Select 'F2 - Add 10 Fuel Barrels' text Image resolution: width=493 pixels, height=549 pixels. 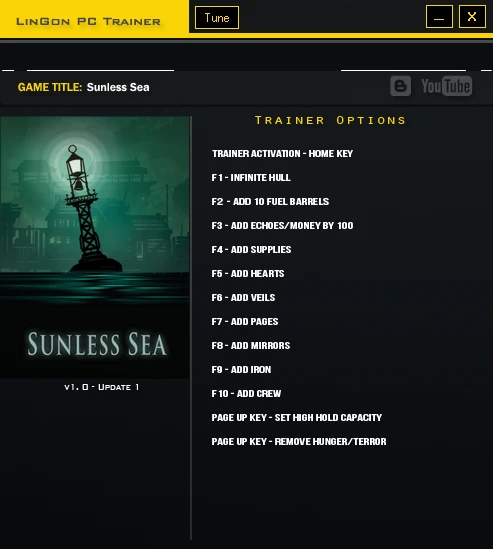(270, 202)
